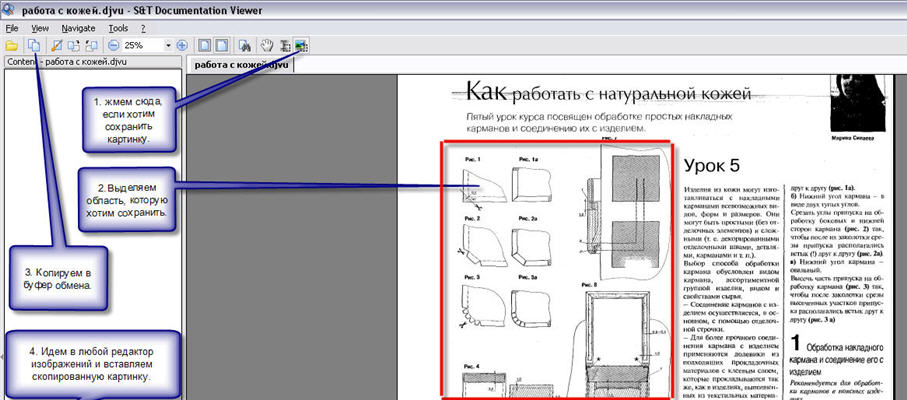Select the hand pan tool
Screen dimensions: 907x400
(266, 45)
